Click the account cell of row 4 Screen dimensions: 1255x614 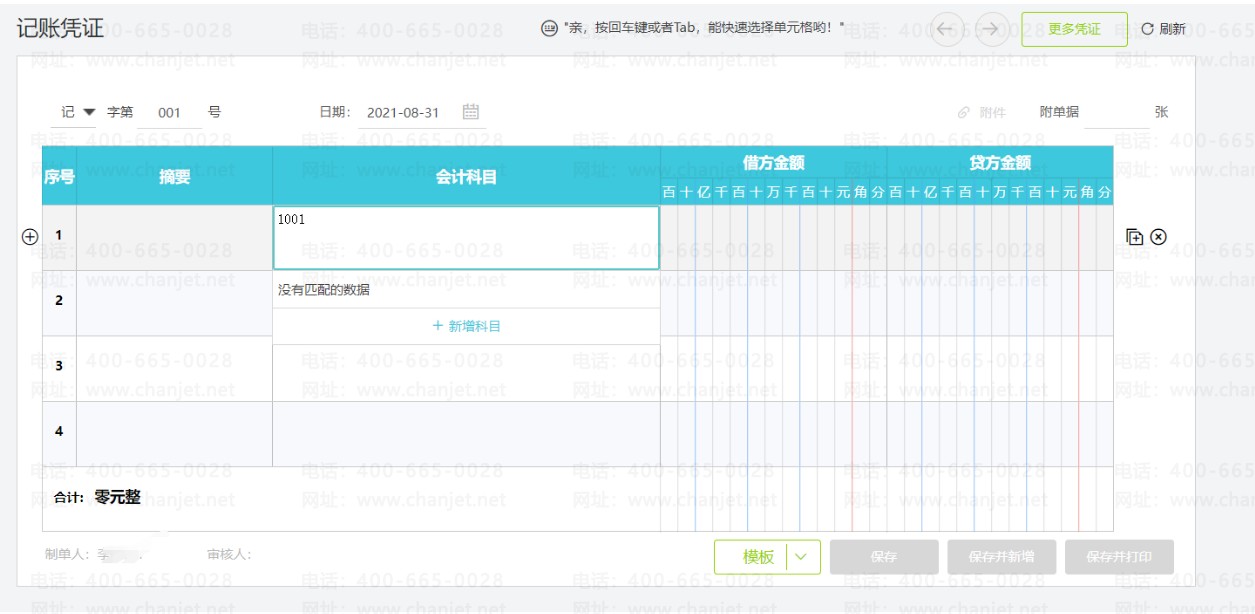[466, 434]
